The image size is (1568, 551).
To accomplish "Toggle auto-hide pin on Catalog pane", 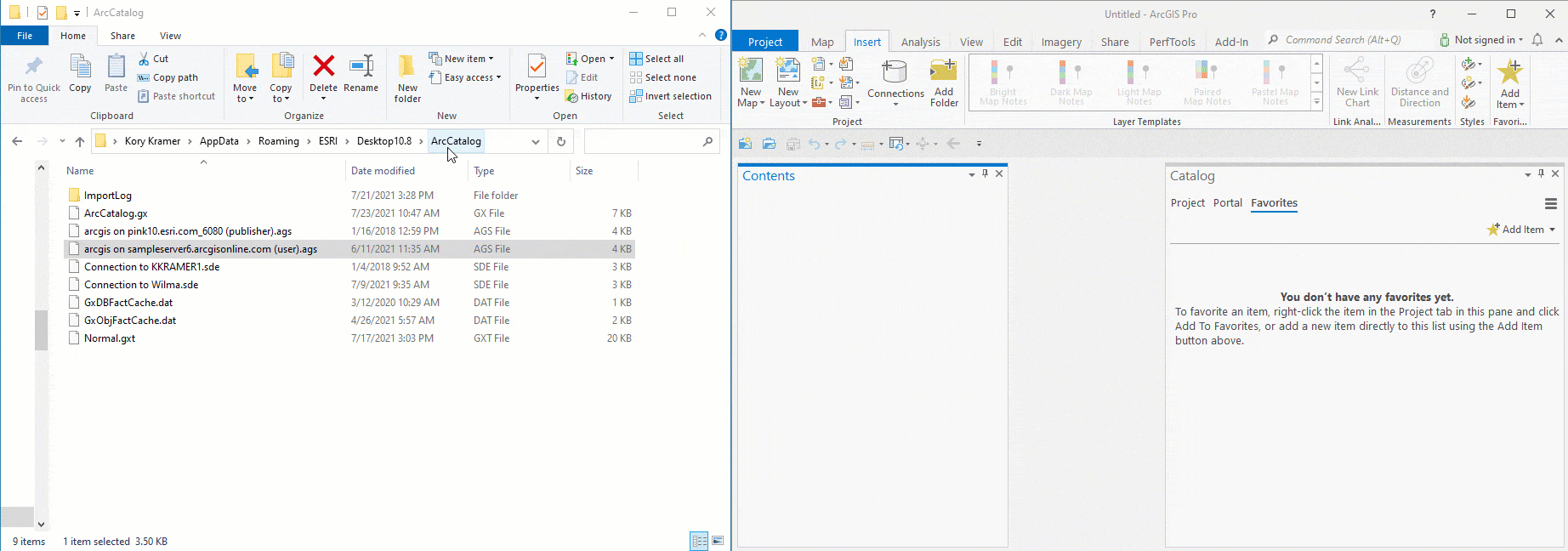I will [1541, 173].
